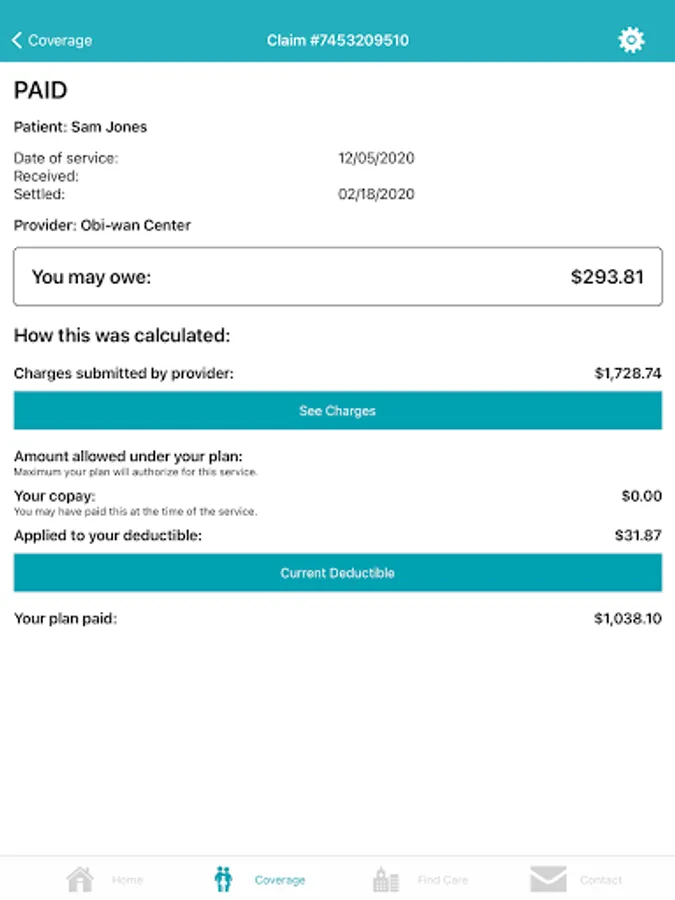Screen dimensions: 675x900
Task: Select the Charges submitted by provider row
Action: tap(338, 373)
